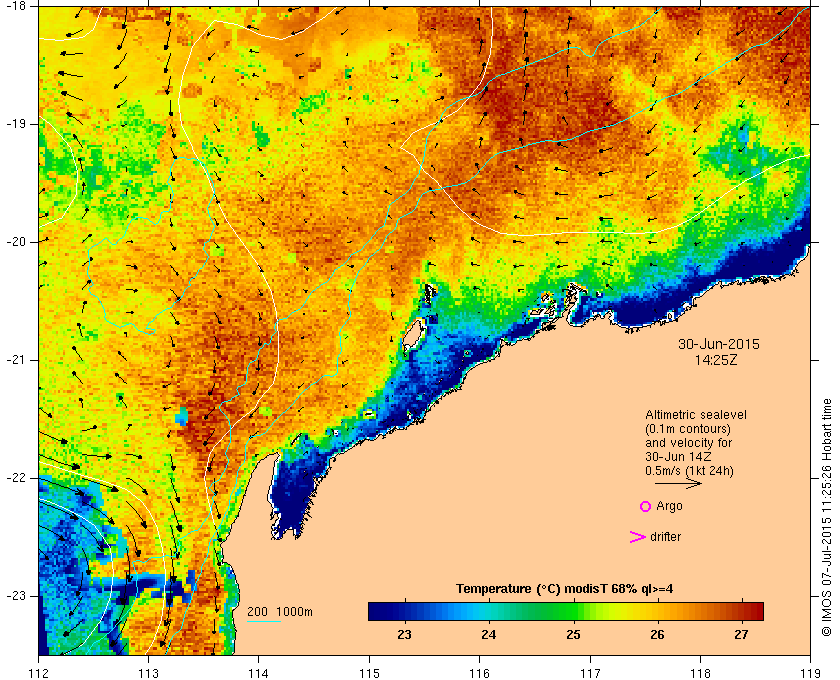Click the Temperature (°C) modisT colorbar title

pyautogui.click(x=565, y=589)
